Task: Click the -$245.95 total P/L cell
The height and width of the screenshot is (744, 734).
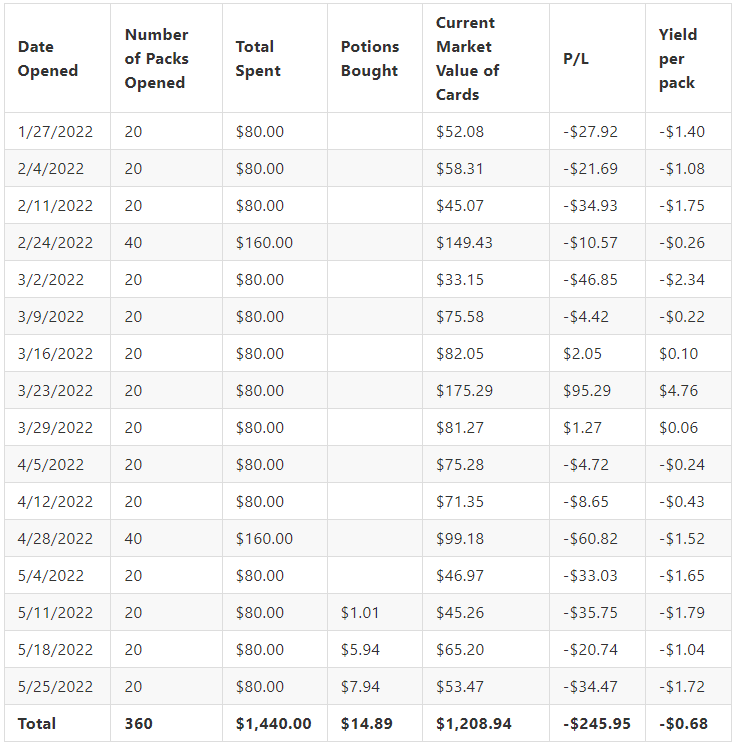Action: (596, 724)
